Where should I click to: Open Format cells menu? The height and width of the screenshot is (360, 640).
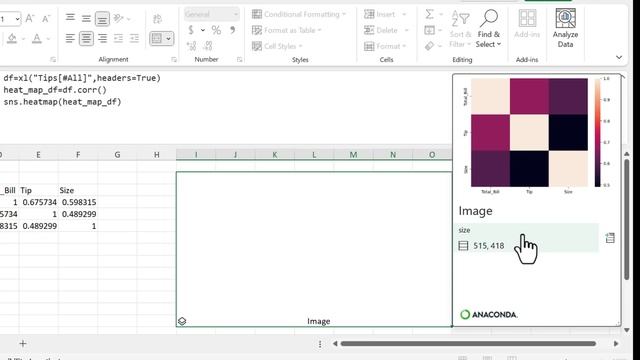[385, 46]
